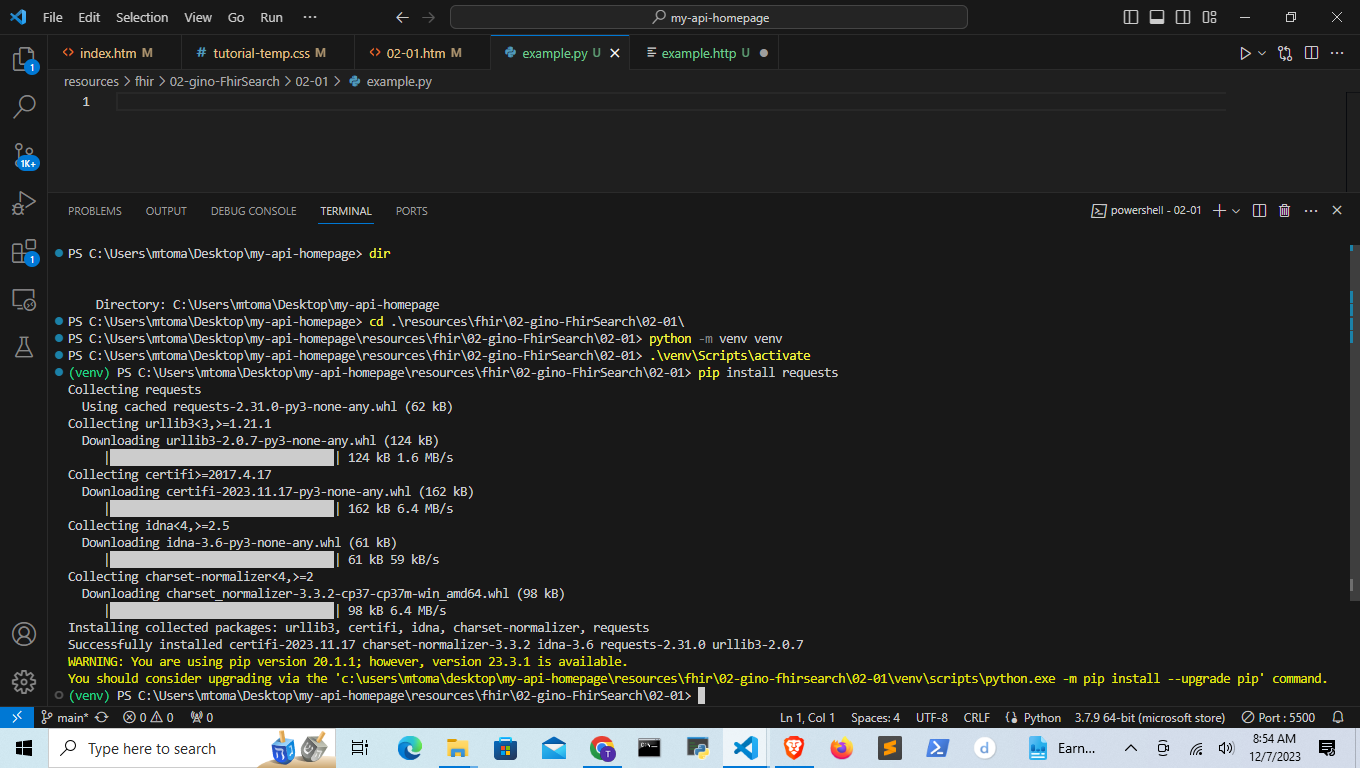
Task: Open the Run and Debug view
Action: coord(24,203)
